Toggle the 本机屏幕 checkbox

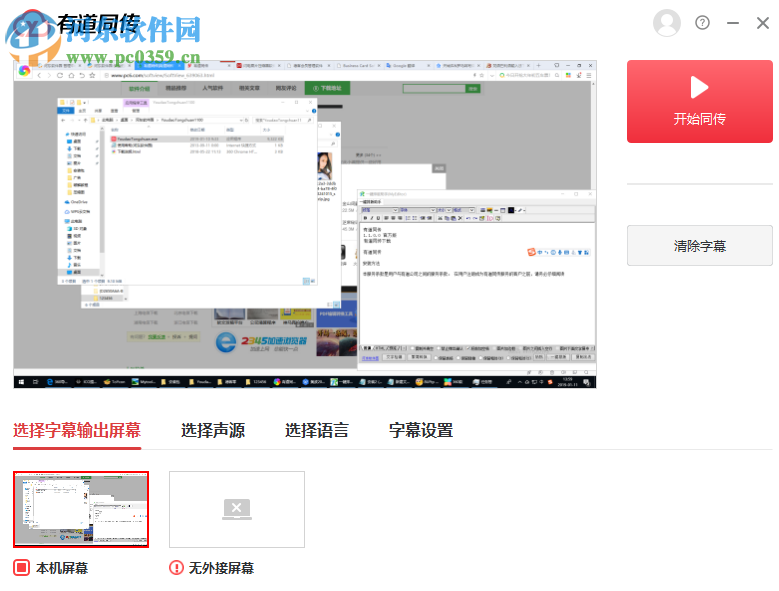[x=21, y=567]
